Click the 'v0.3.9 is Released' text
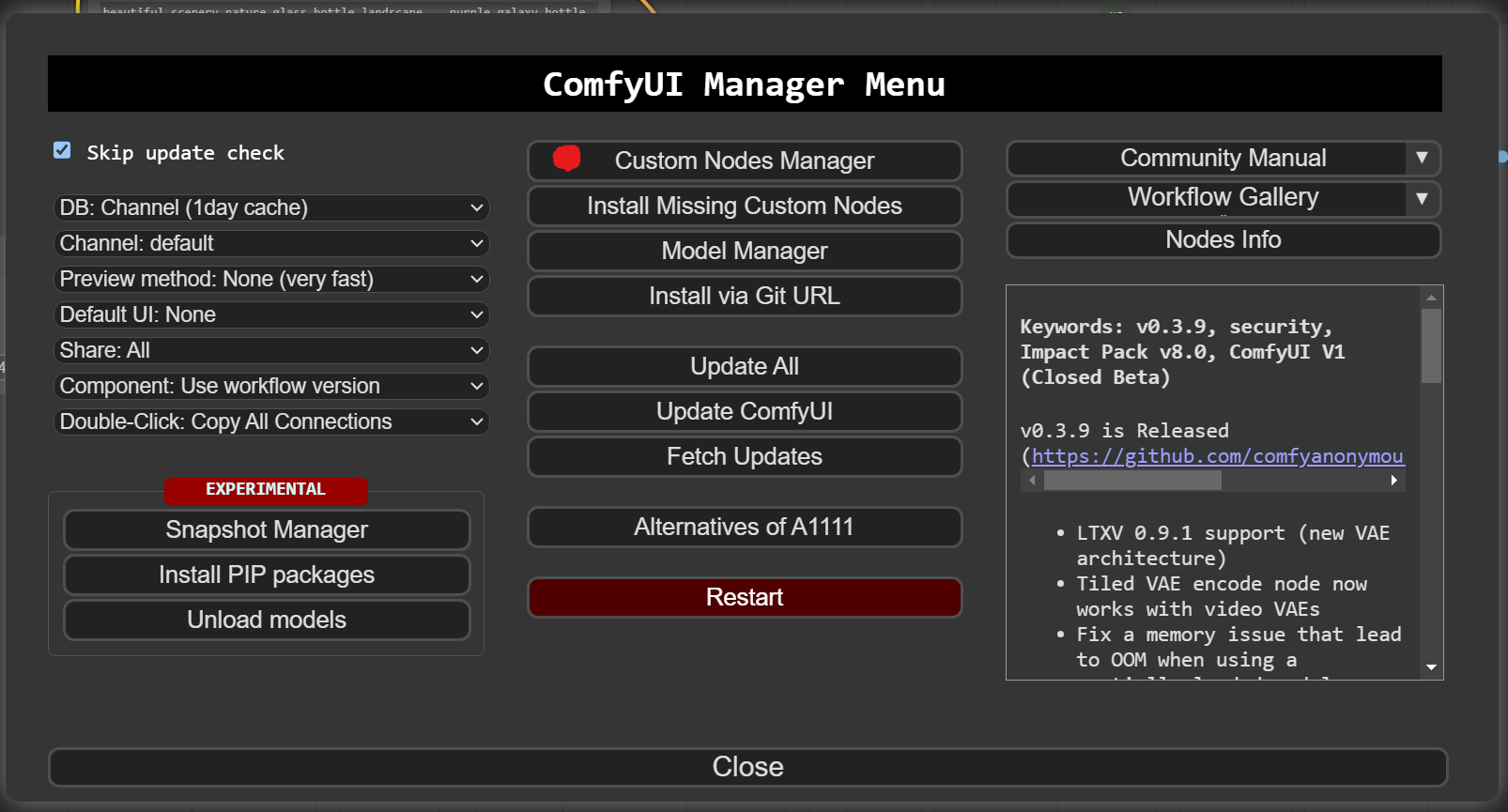1508x812 pixels. 1125,431
